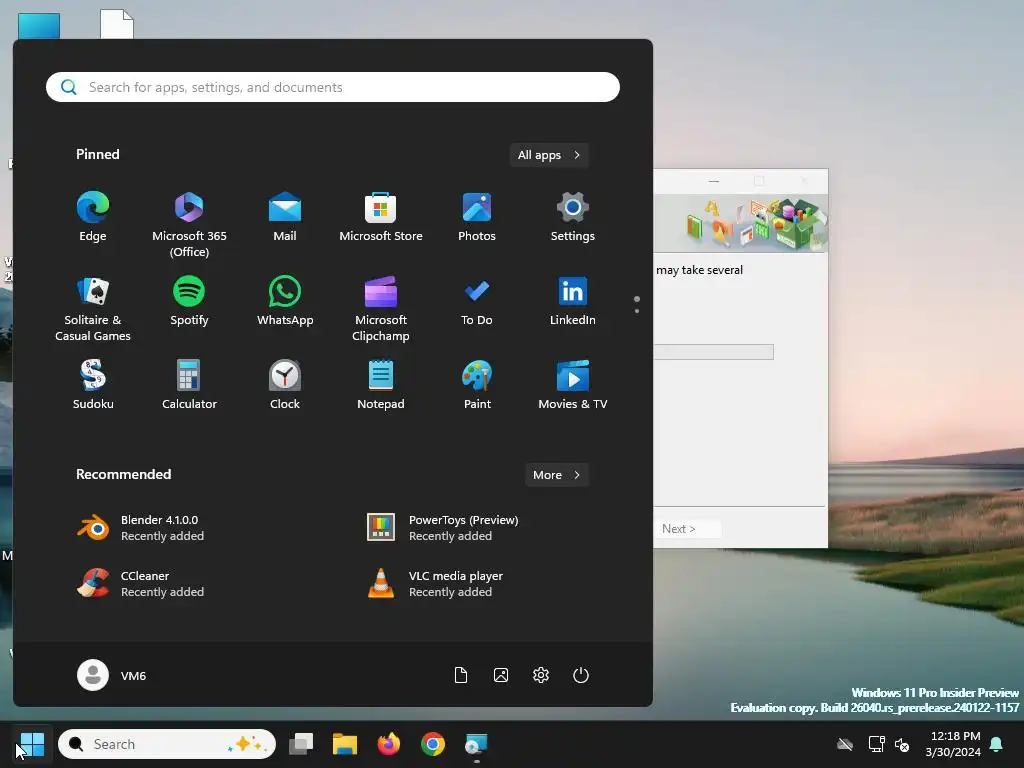
Task: Open Solitaire & Casual Games
Action: 93,308
